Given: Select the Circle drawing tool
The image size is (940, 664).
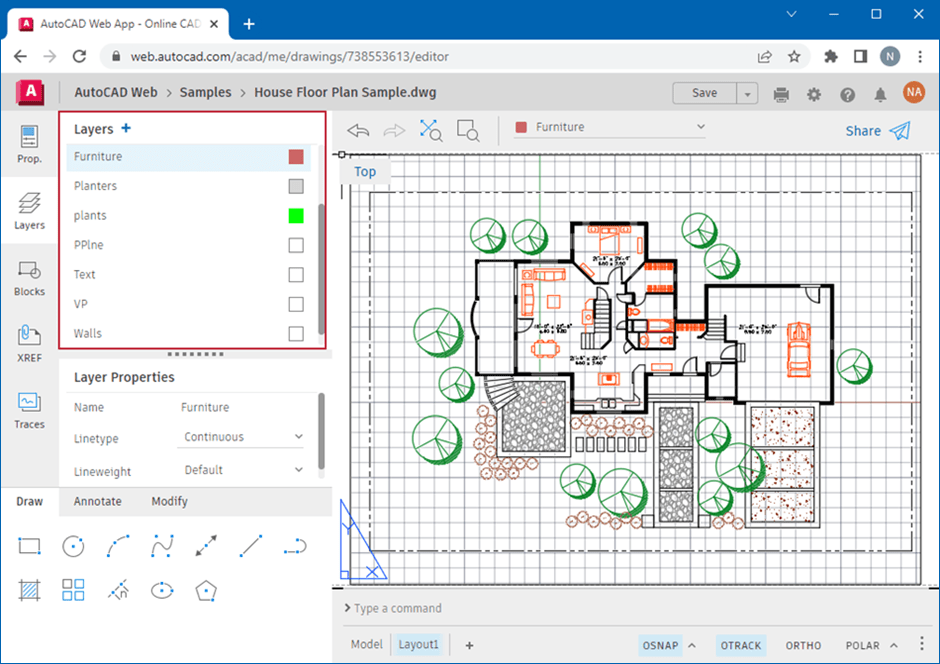Looking at the screenshot, I should click(x=73, y=546).
